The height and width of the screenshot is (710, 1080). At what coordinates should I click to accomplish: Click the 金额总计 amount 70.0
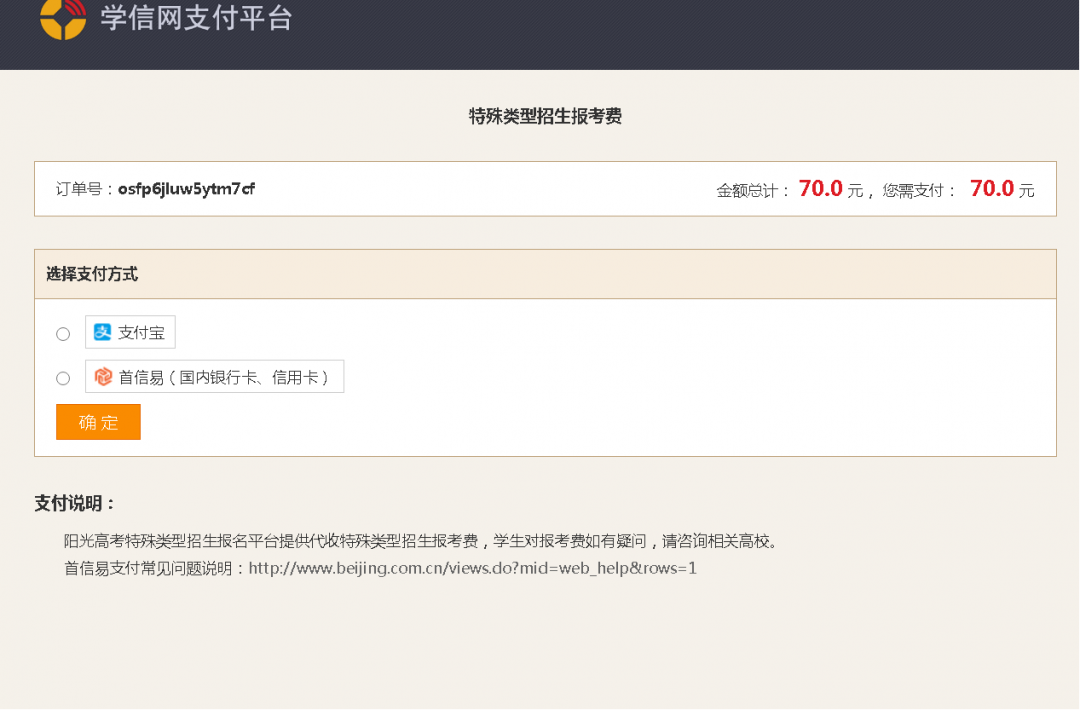tap(820, 189)
